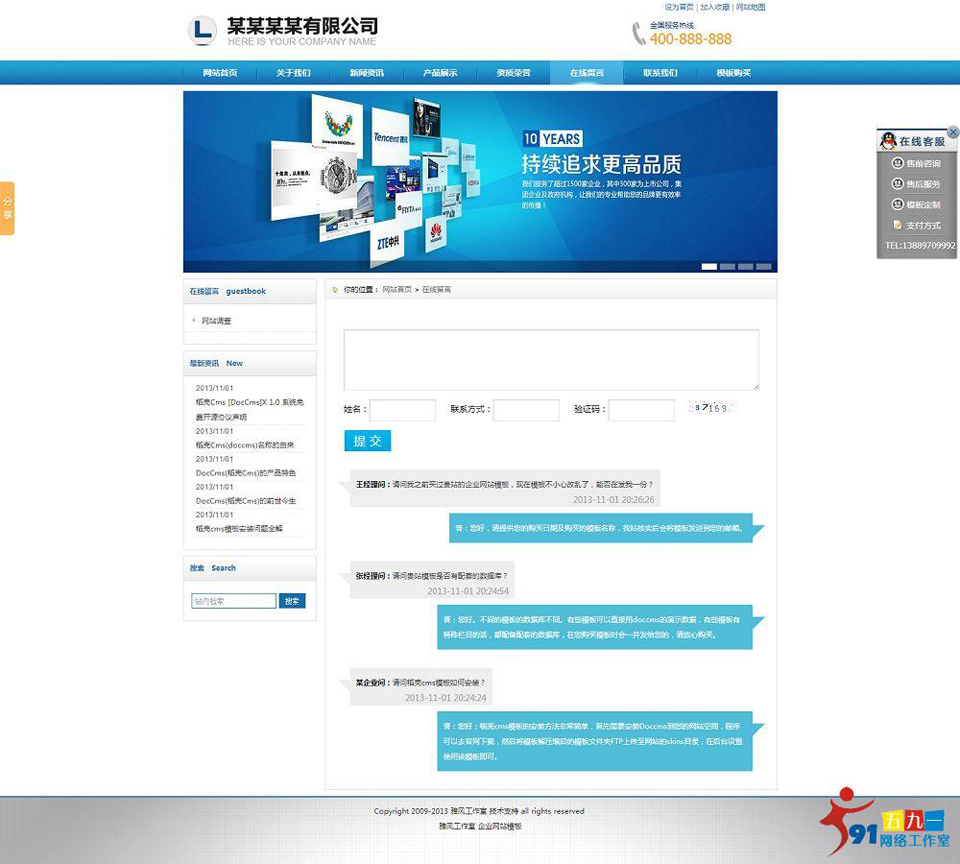Close the 在线客服 floating panel
Image resolution: width=960 pixels, height=864 pixels.
[x=953, y=132]
